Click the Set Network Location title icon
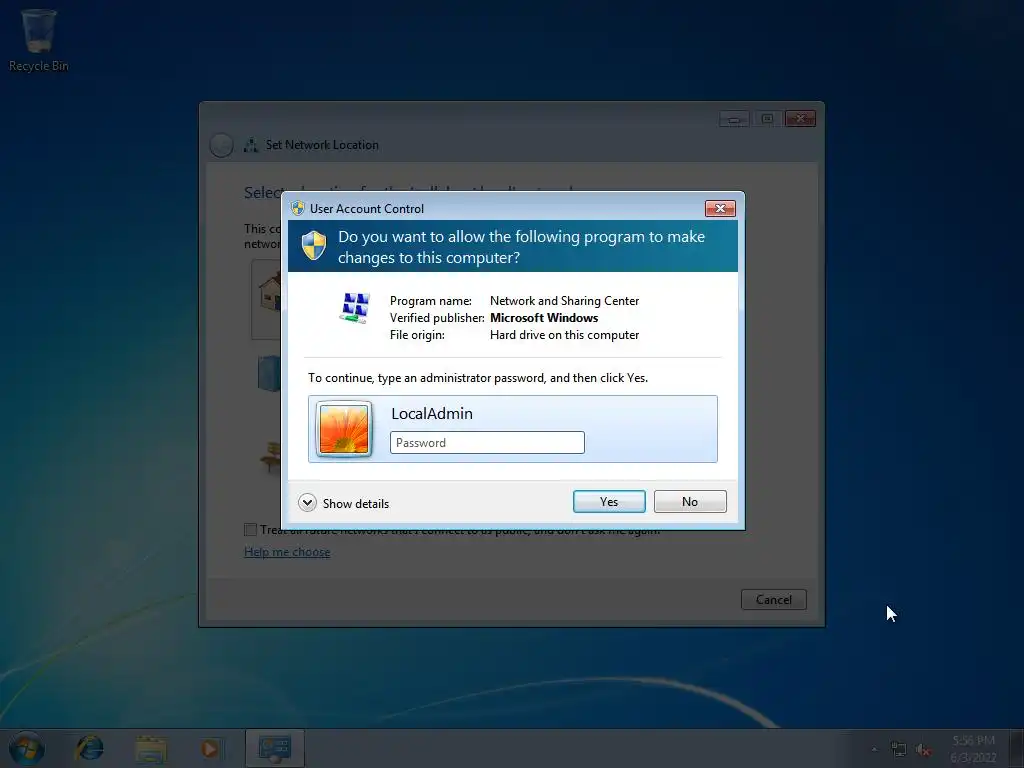1024x768 pixels. point(251,145)
